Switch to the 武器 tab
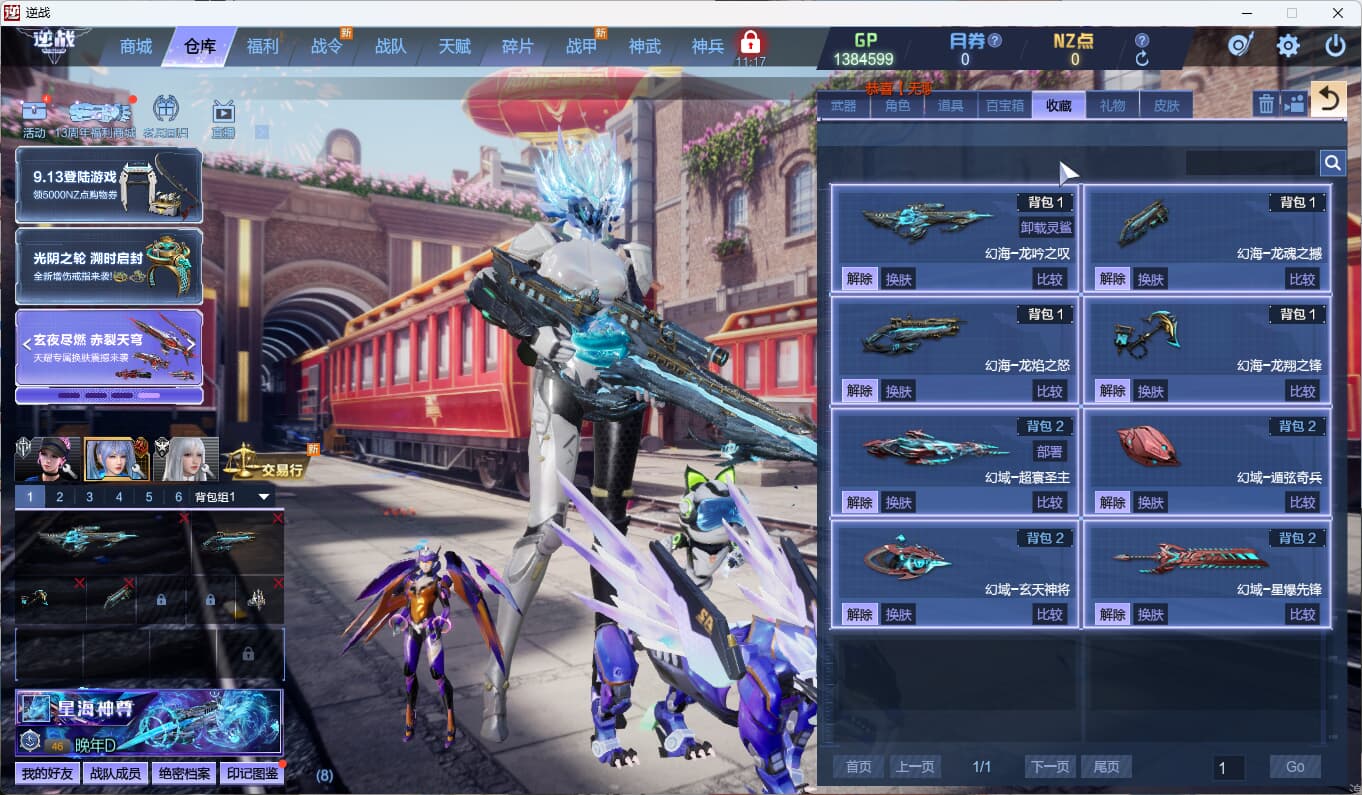1362x795 pixels. 844,105
